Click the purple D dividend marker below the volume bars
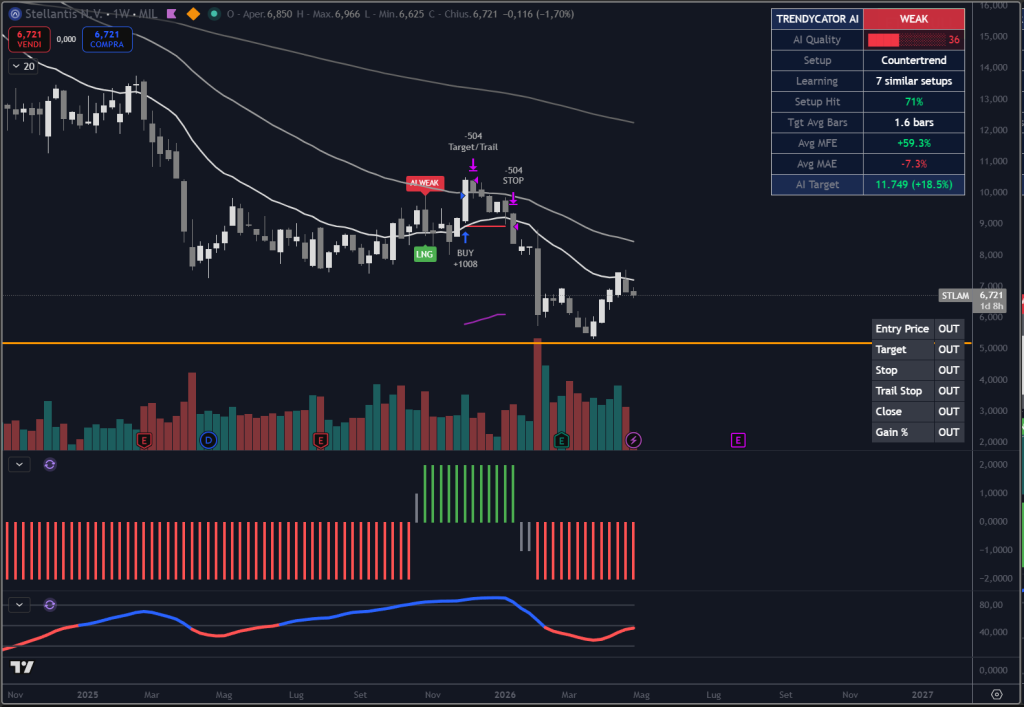Image resolution: width=1024 pixels, height=707 pixels. point(208,440)
